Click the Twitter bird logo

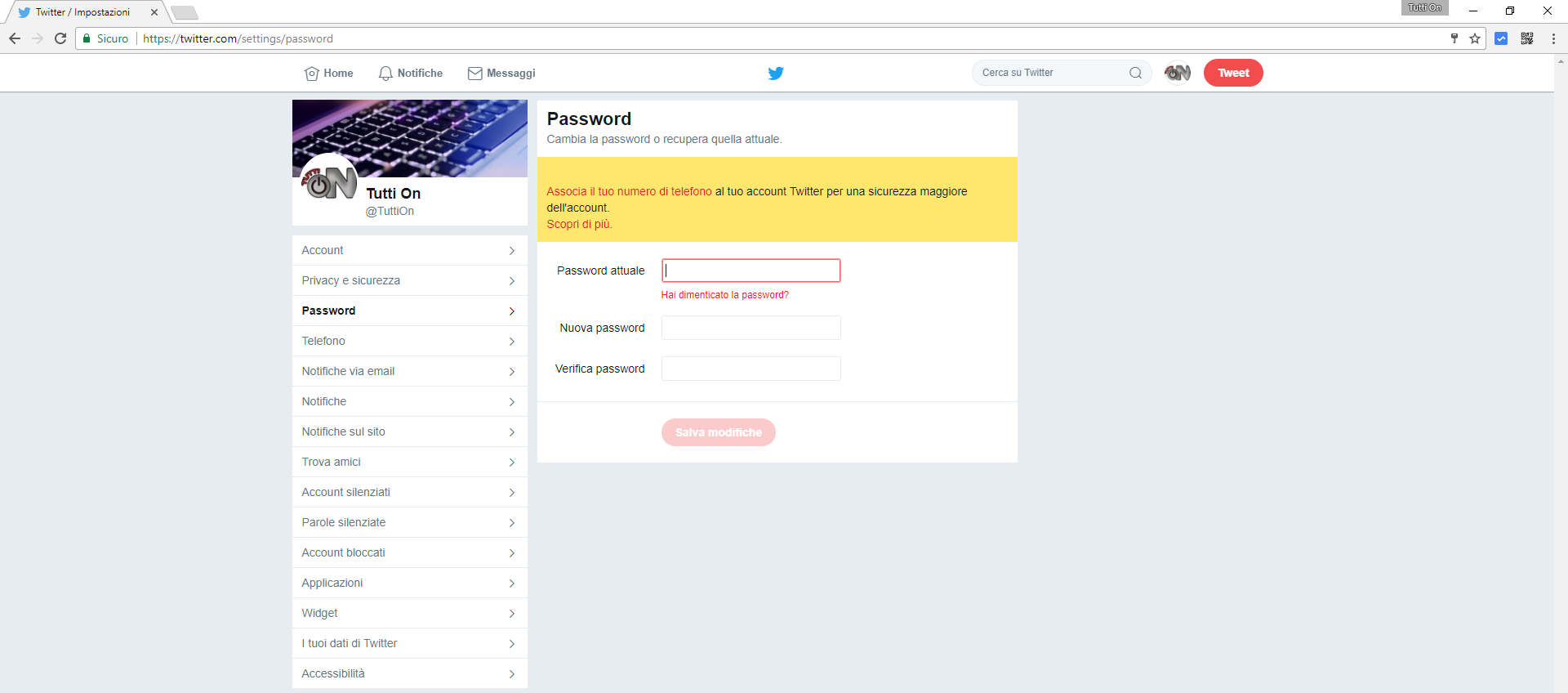[775, 73]
